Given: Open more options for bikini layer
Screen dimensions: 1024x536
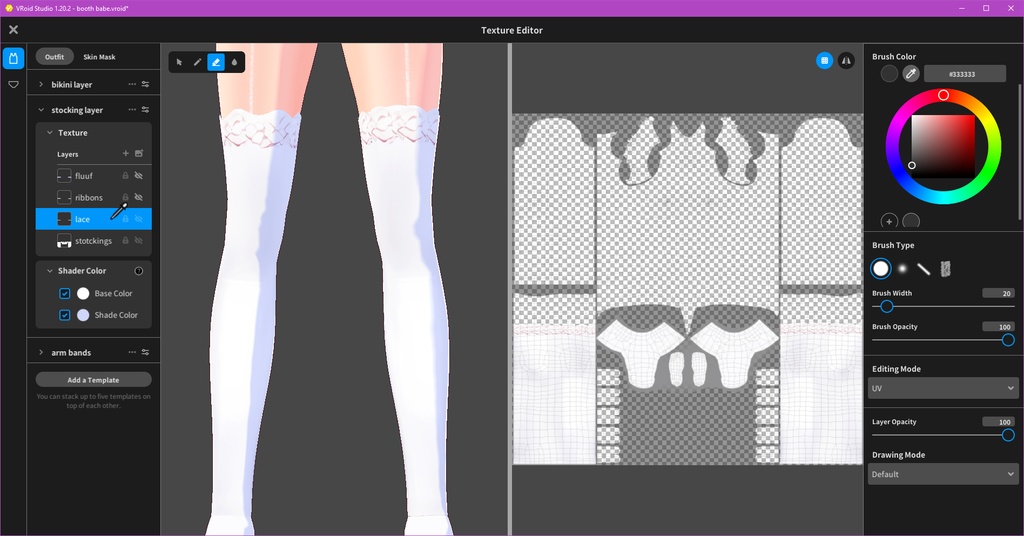Looking at the screenshot, I should point(132,84).
